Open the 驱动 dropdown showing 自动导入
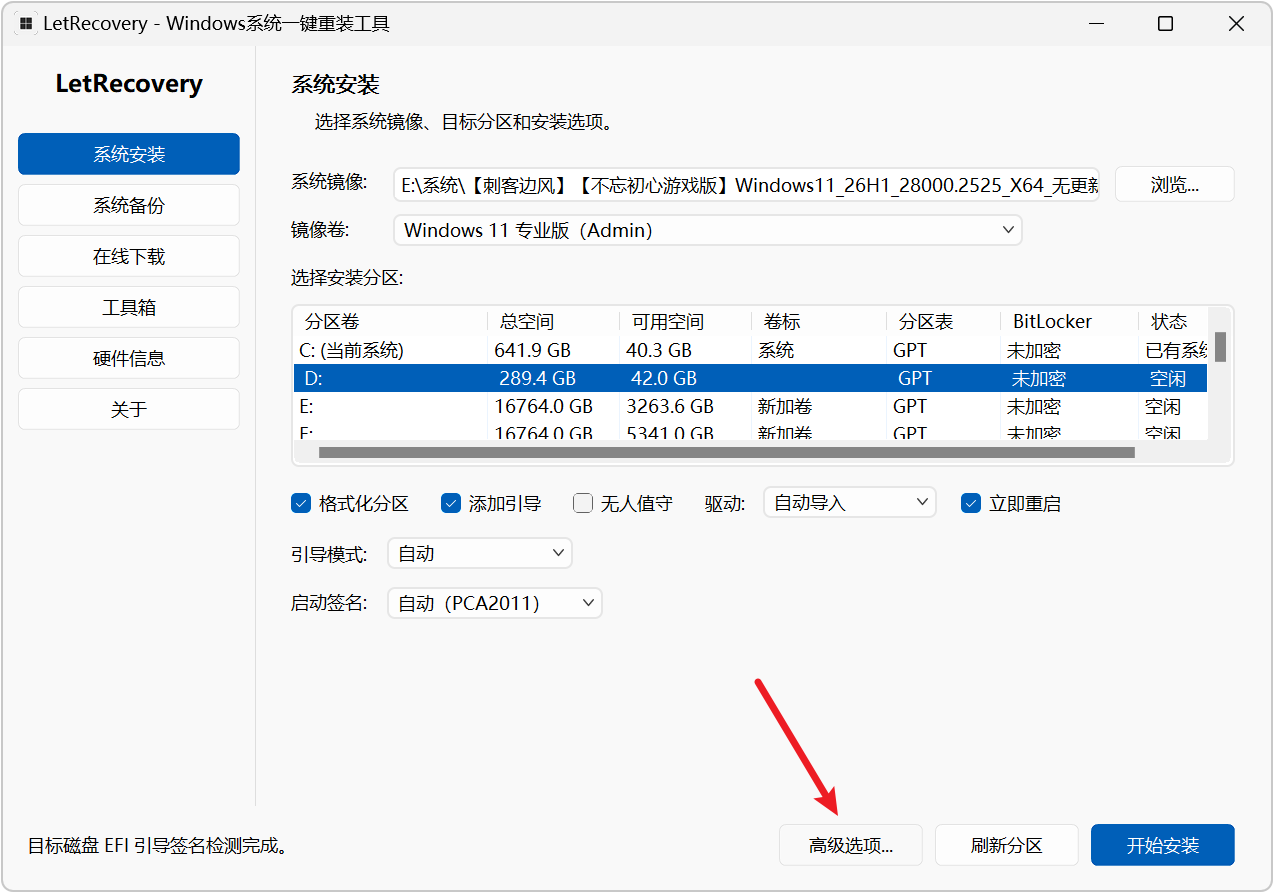The image size is (1275, 893). click(x=850, y=502)
